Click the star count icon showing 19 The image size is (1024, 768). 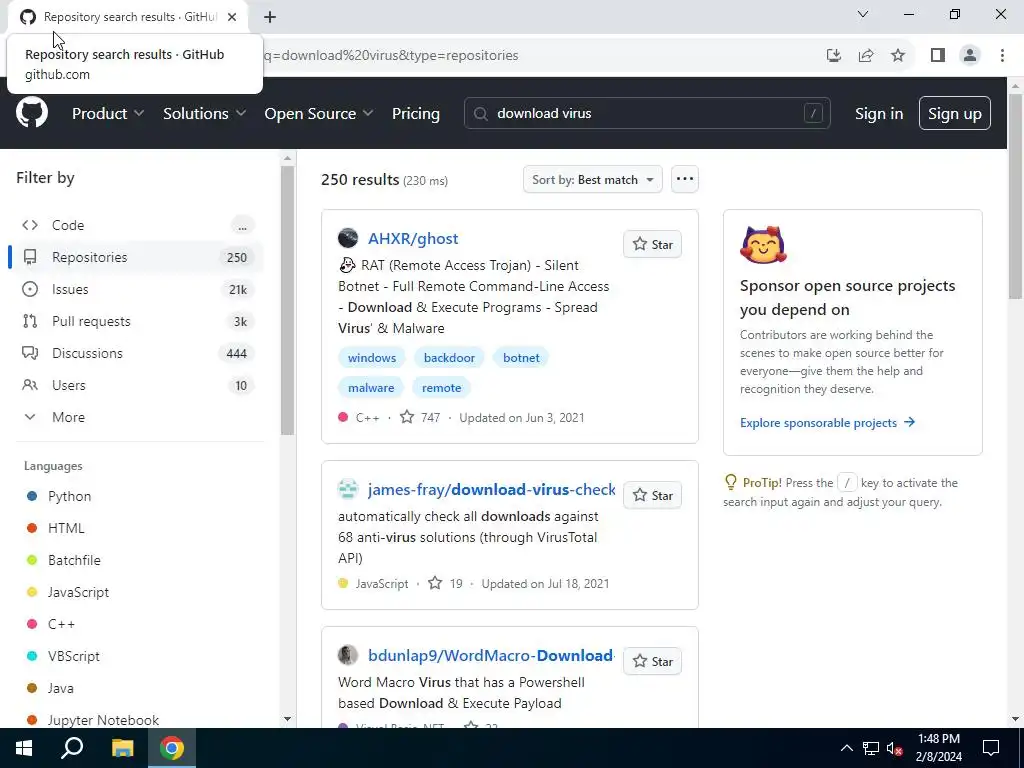[435, 583]
